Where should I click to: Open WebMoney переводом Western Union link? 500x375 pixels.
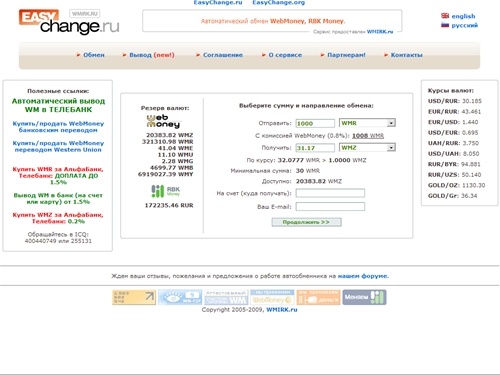tap(58, 146)
